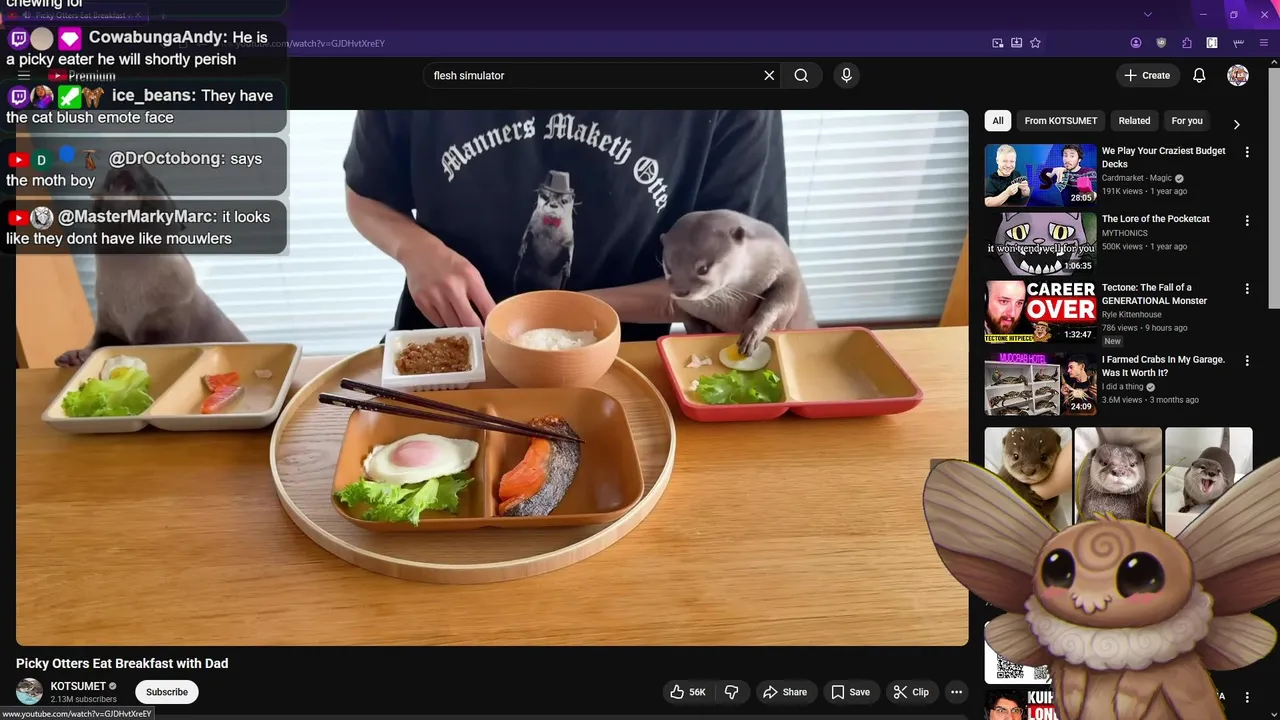This screenshot has width=1280, height=720.
Task: Click the magnifying glass search button
Action: (801, 75)
